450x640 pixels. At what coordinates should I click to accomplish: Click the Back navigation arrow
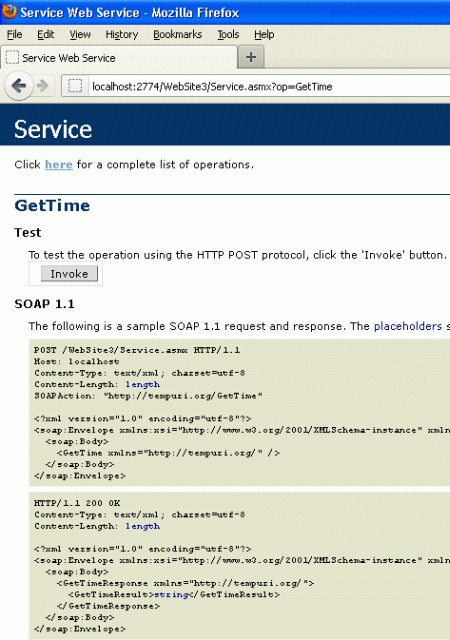tap(19, 86)
